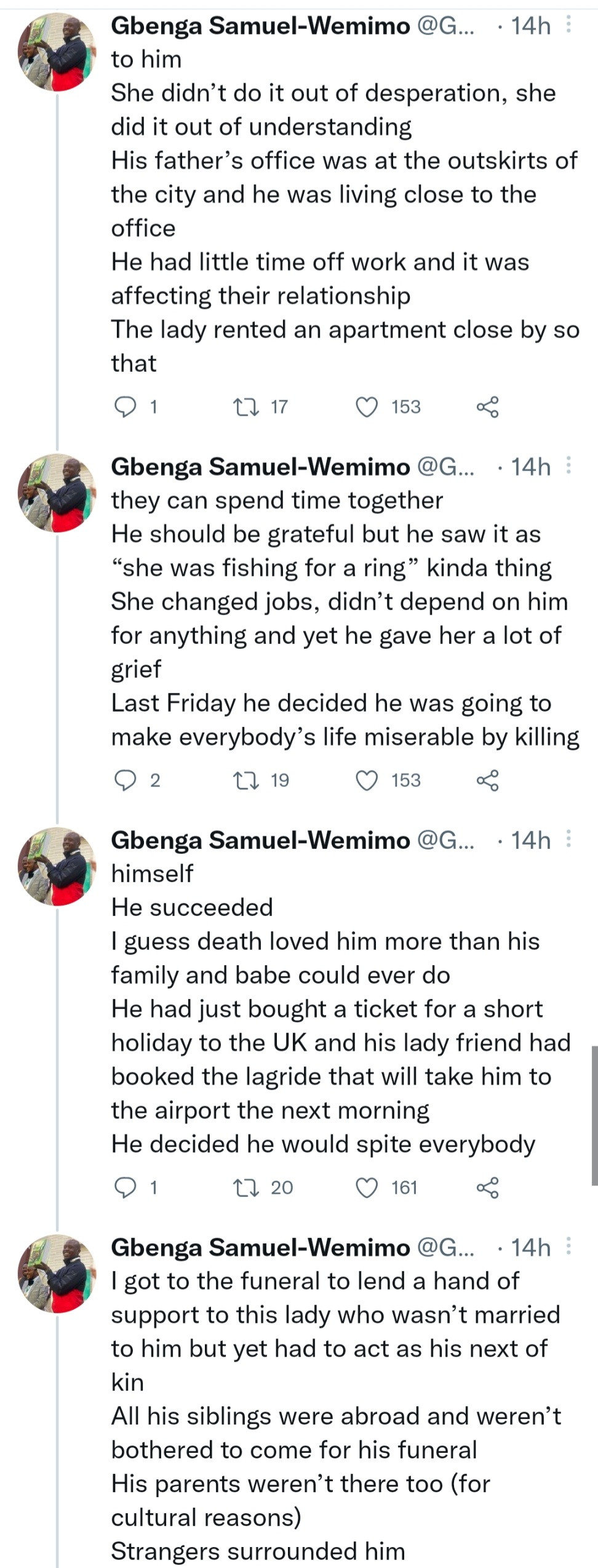Open more options on the first tweet
The width and height of the screenshot is (598, 1568).
coord(568,25)
